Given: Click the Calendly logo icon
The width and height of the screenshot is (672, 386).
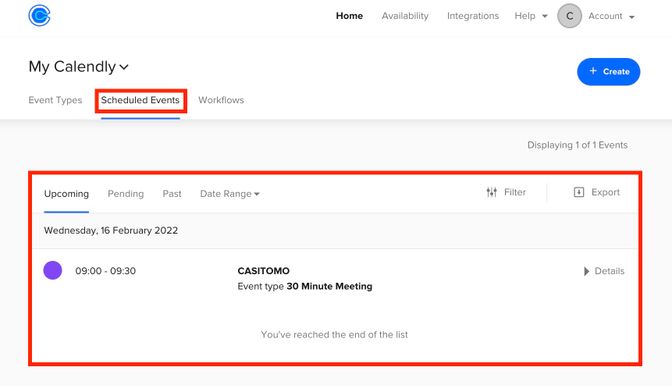Looking at the screenshot, I should point(39,16).
